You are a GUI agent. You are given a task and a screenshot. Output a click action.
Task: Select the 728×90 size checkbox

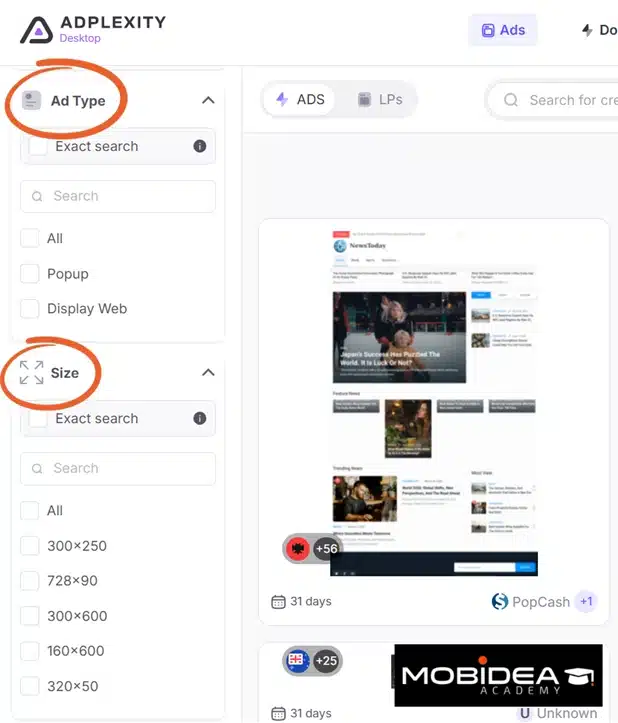[30, 581]
